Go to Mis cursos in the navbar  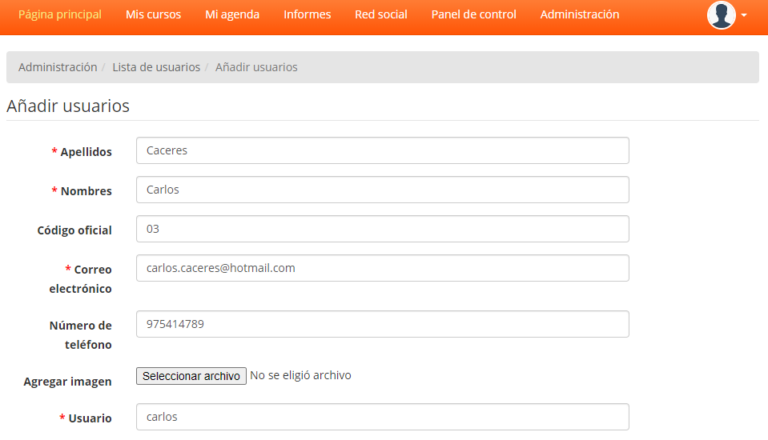tap(153, 15)
